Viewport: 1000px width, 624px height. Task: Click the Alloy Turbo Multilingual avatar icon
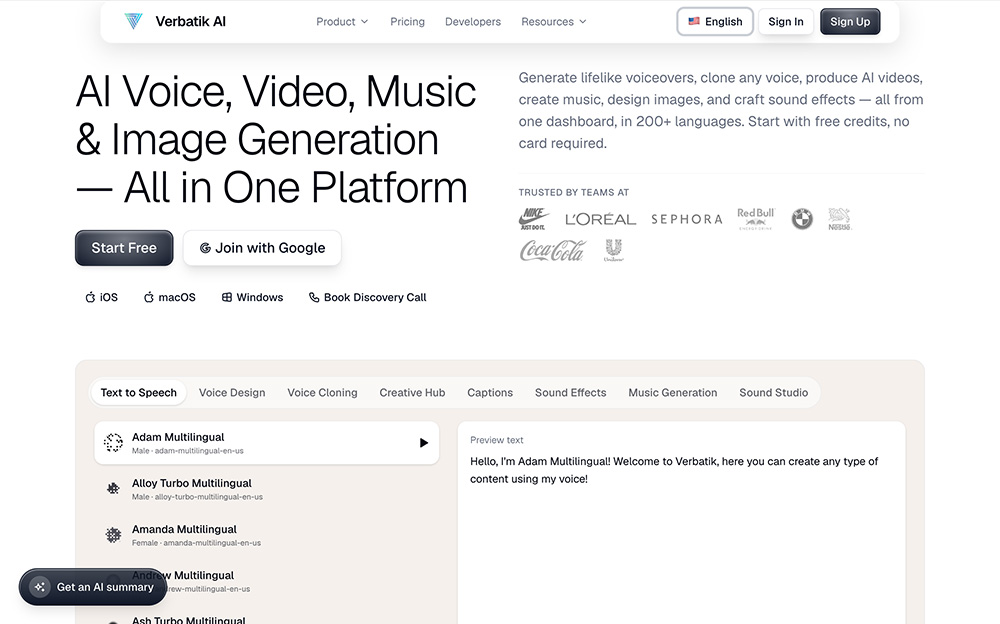pyautogui.click(x=114, y=489)
